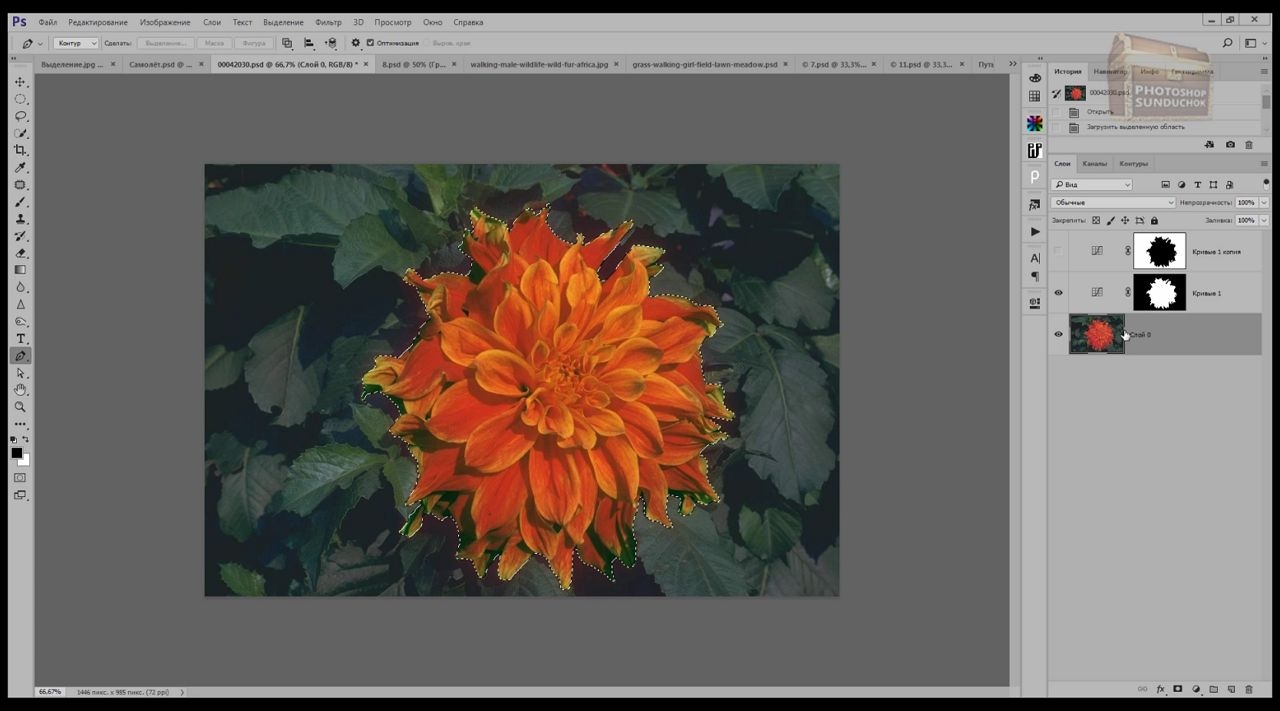The width and height of the screenshot is (1280, 711).
Task: Toggle lock transparent pixels icon
Action: 1096,220
